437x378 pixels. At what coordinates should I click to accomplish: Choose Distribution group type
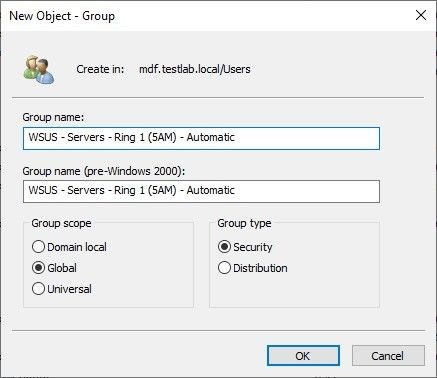[252, 268]
